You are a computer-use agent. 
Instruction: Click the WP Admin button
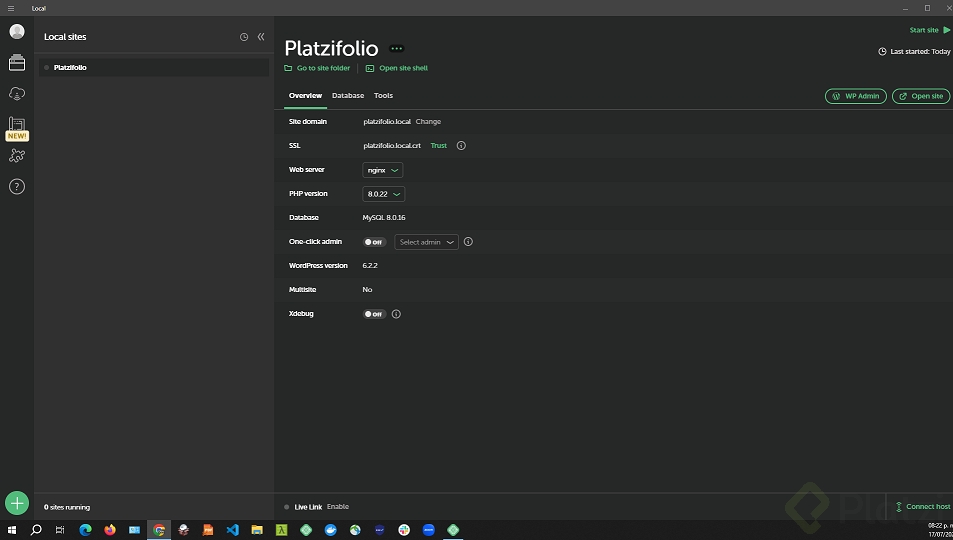[856, 96]
